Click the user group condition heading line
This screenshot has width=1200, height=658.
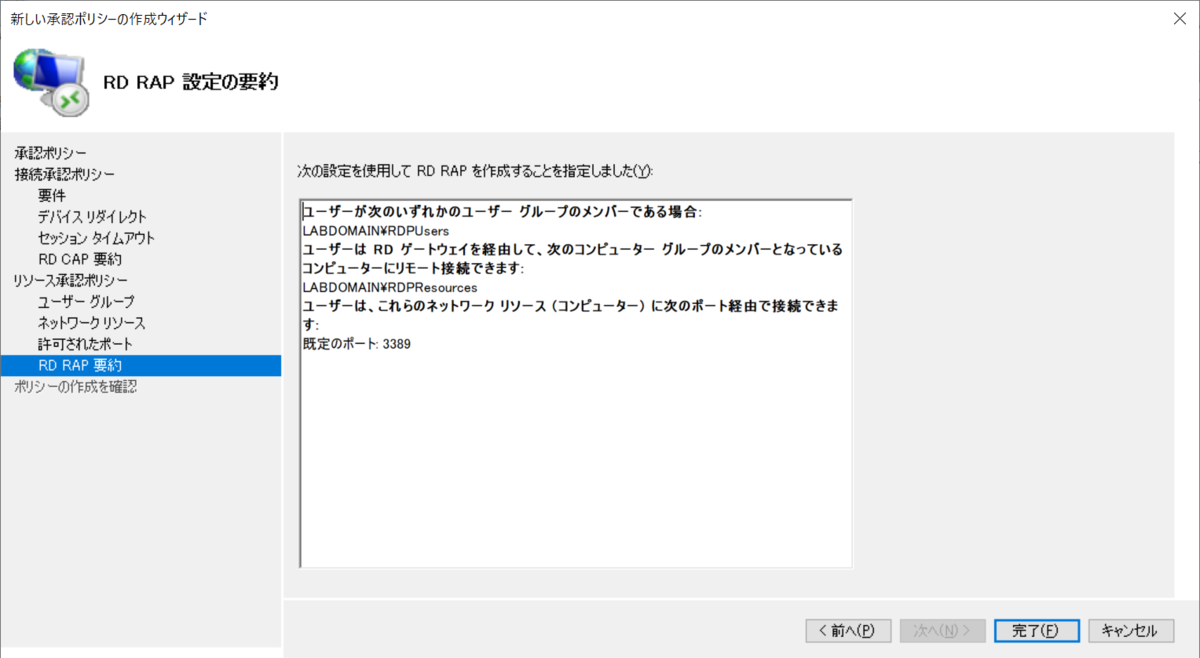pyautogui.click(x=502, y=212)
